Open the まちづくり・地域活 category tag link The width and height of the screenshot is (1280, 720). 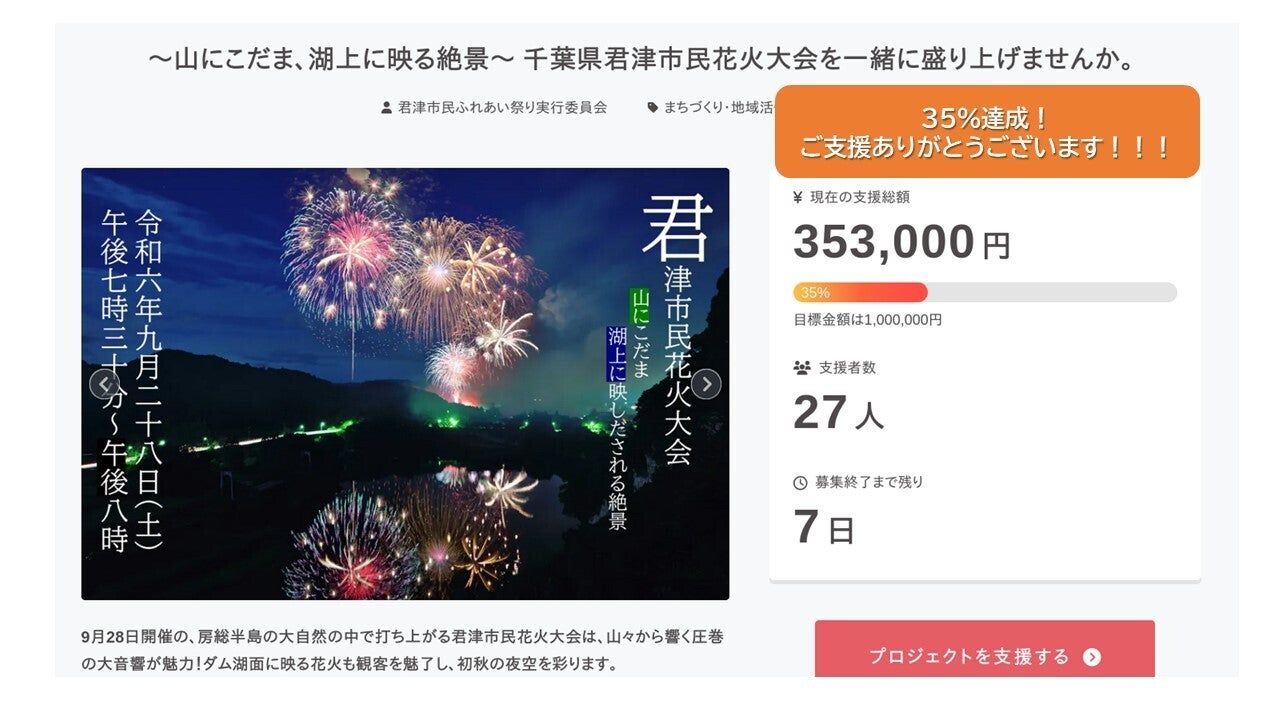(x=718, y=108)
